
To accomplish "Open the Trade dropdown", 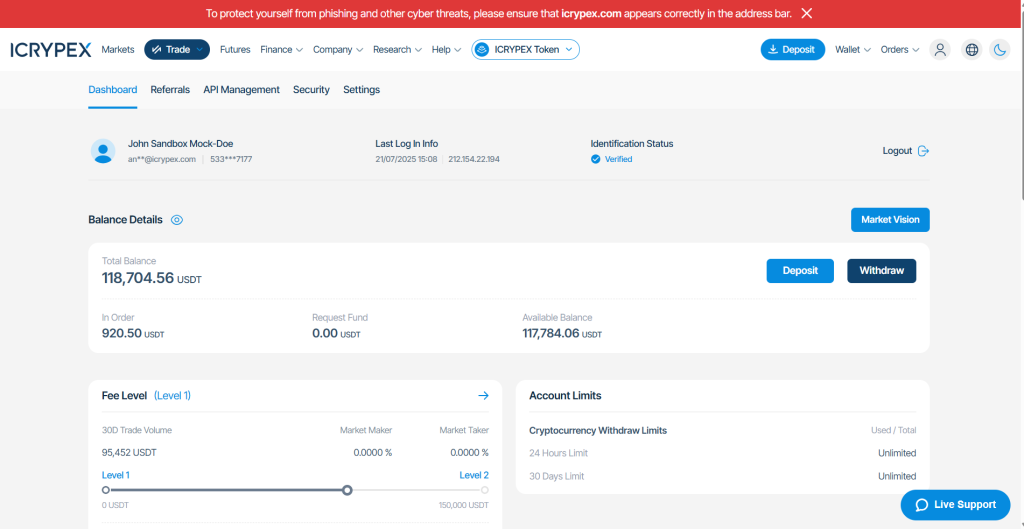I will pos(177,50).
